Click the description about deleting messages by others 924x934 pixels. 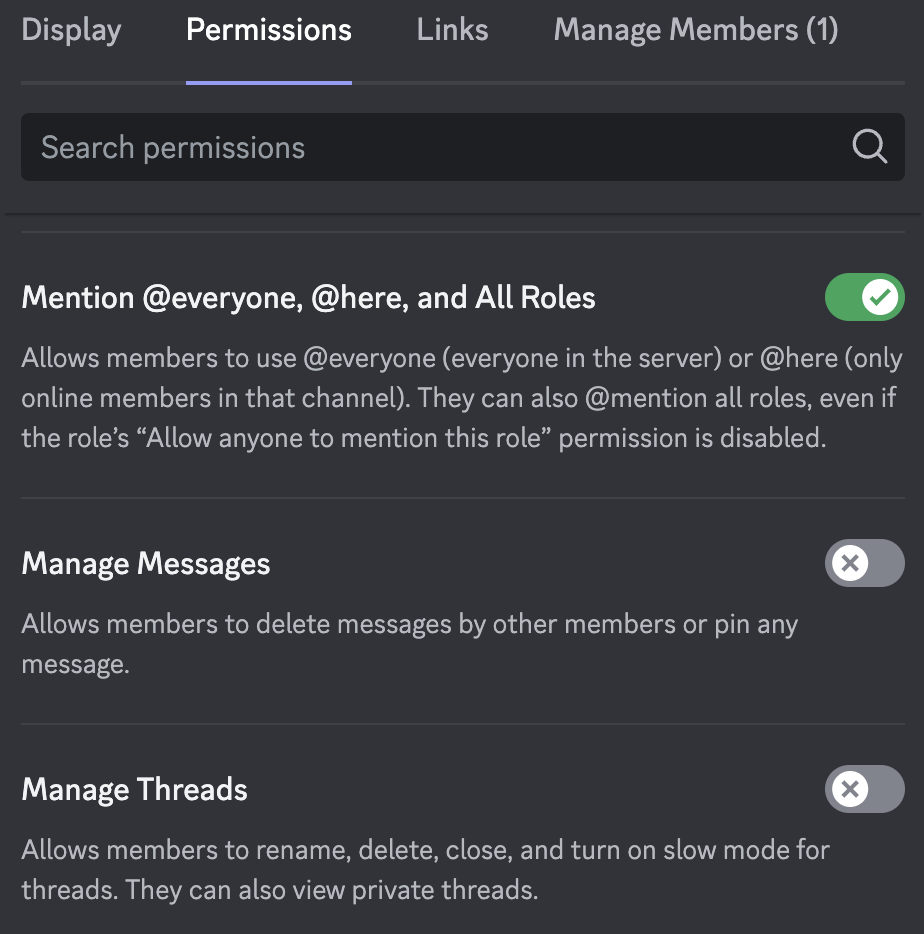click(x=410, y=644)
